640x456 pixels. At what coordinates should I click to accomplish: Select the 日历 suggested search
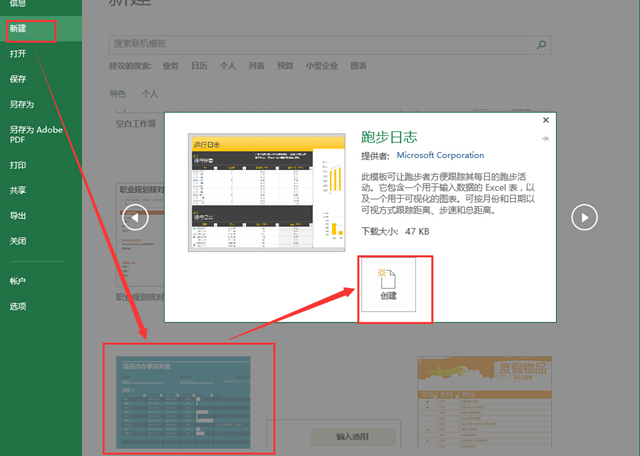pos(199,66)
